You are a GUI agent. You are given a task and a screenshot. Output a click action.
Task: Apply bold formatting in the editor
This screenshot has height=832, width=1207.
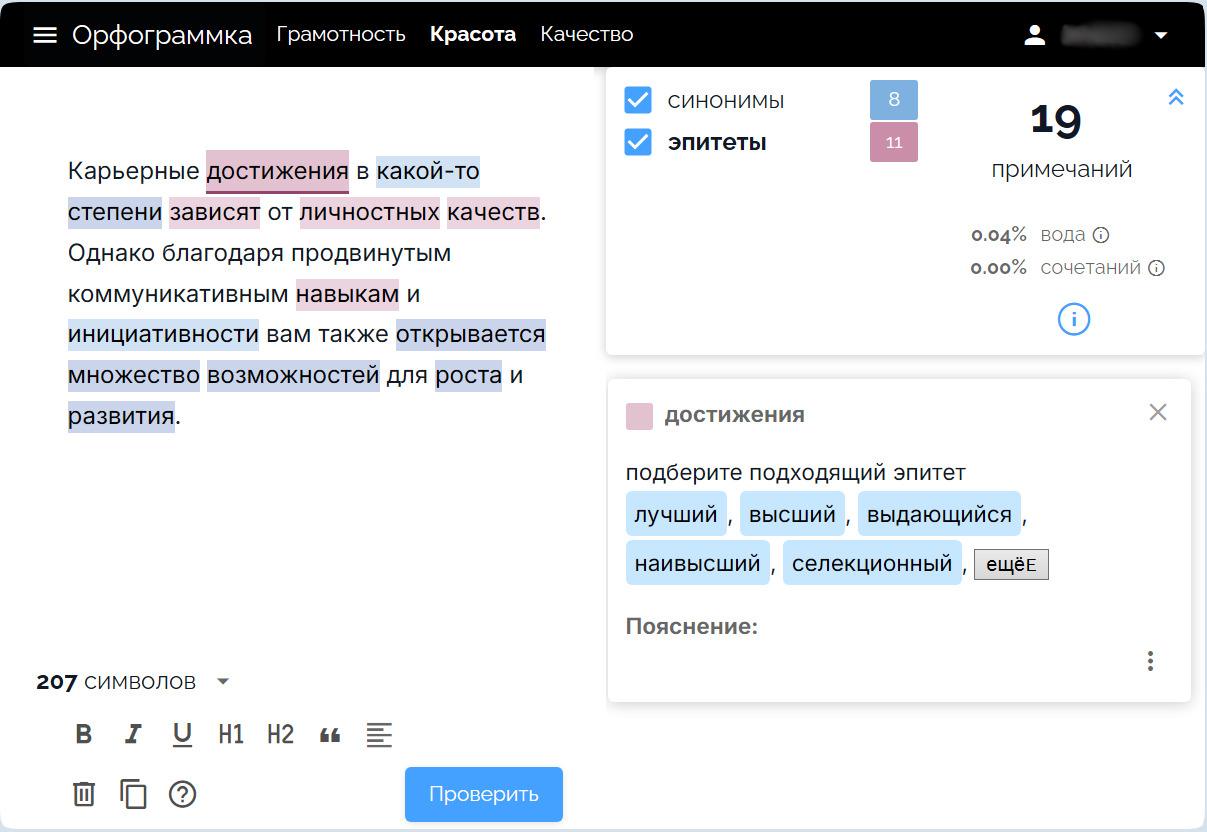[x=84, y=734]
